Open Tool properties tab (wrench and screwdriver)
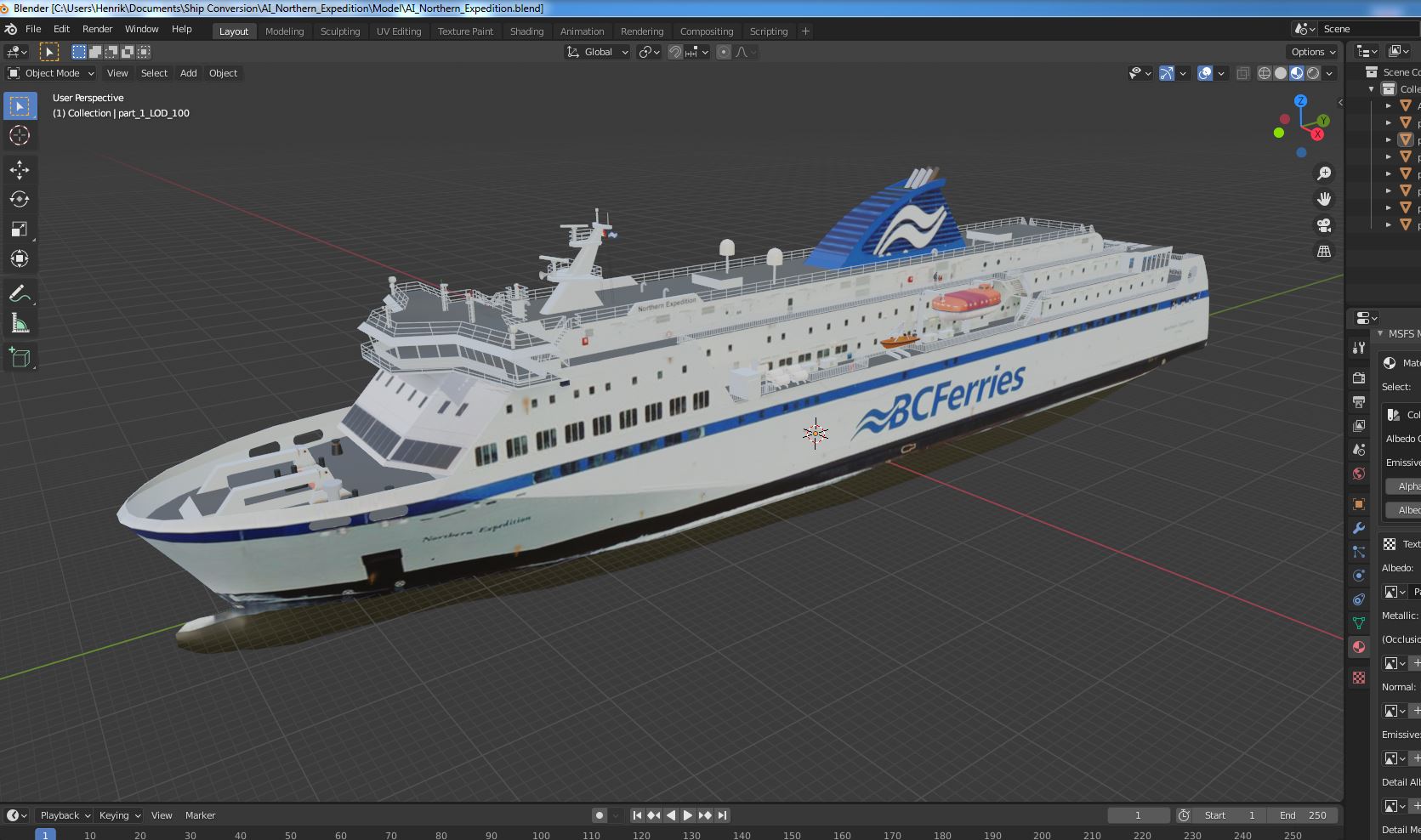 [x=1359, y=348]
